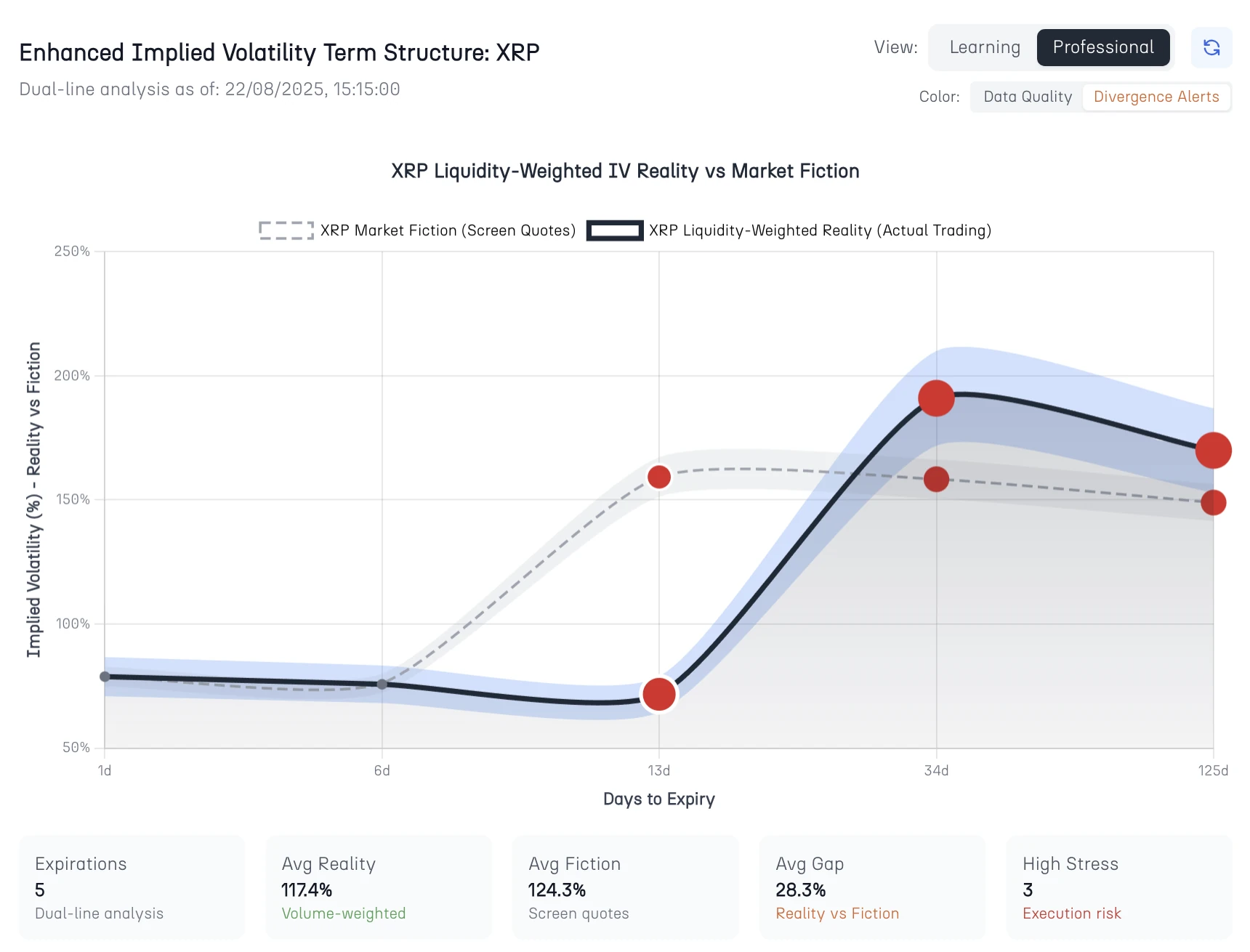The image size is (1250, 952).
Task: Open the Expirations summary card
Action: pyautogui.click(x=132, y=887)
